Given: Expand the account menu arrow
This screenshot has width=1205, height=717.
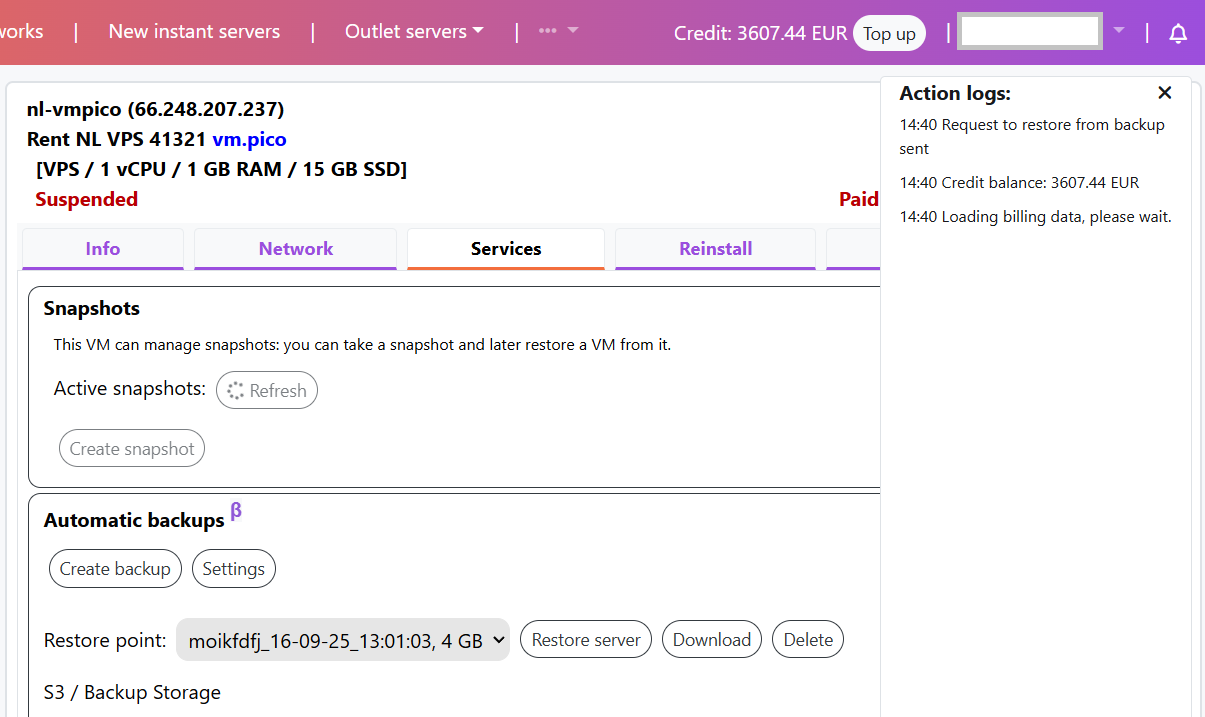Looking at the screenshot, I should [x=1119, y=31].
